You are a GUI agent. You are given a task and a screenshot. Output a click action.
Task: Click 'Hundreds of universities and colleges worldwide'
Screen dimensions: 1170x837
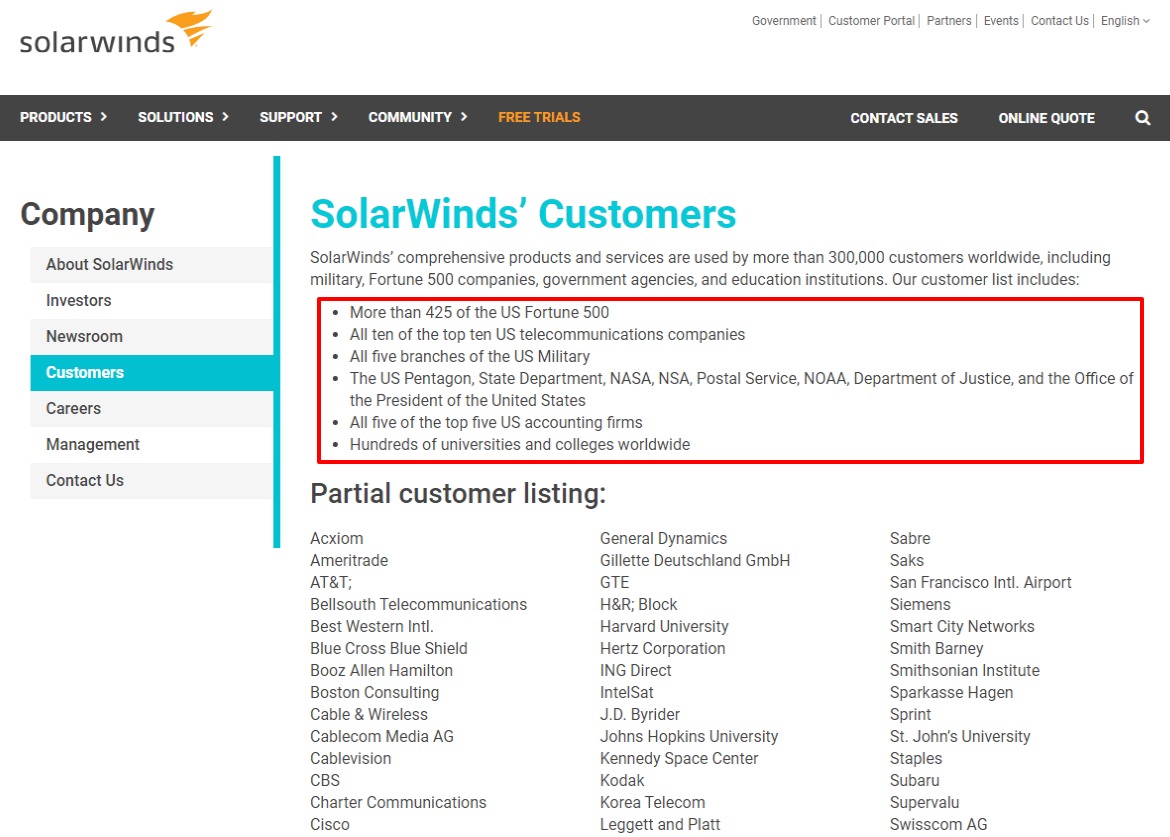[x=519, y=445]
